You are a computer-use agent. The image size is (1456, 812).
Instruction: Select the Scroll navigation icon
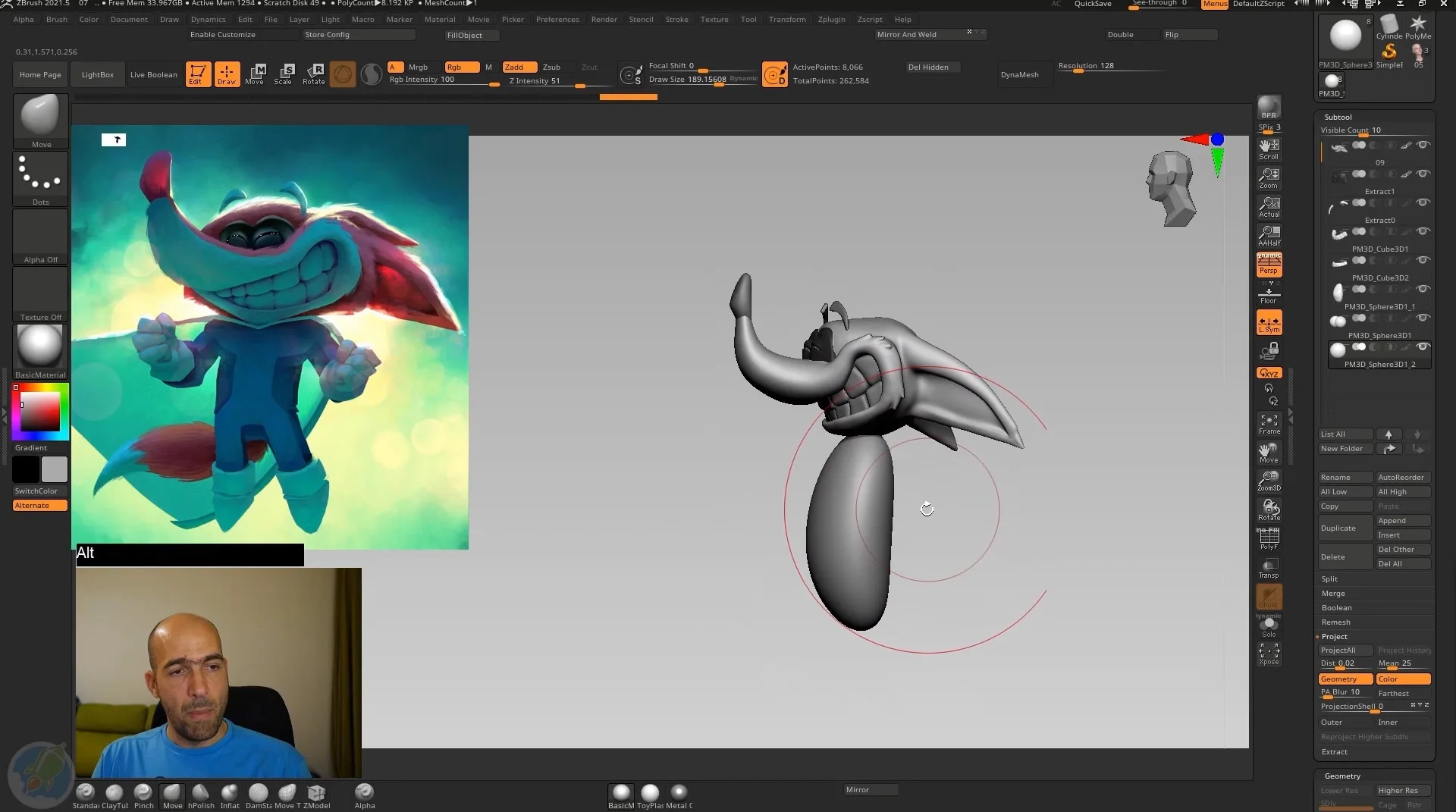click(1269, 149)
